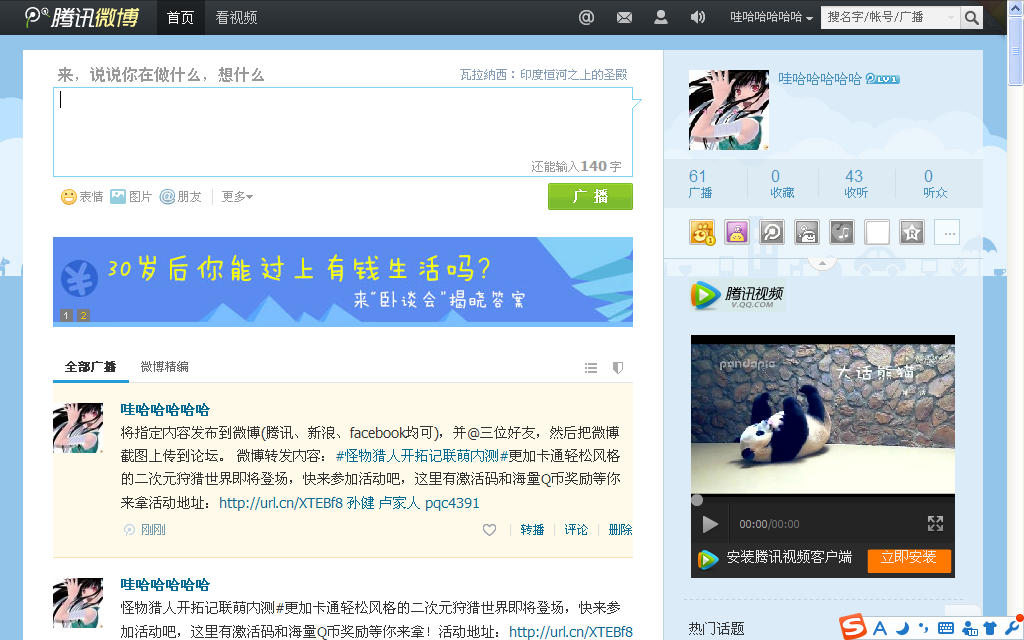Image resolution: width=1024 pixels, height=640 pixels.
Task: Click the green 广播 publish button
Action: coord(590,197)
